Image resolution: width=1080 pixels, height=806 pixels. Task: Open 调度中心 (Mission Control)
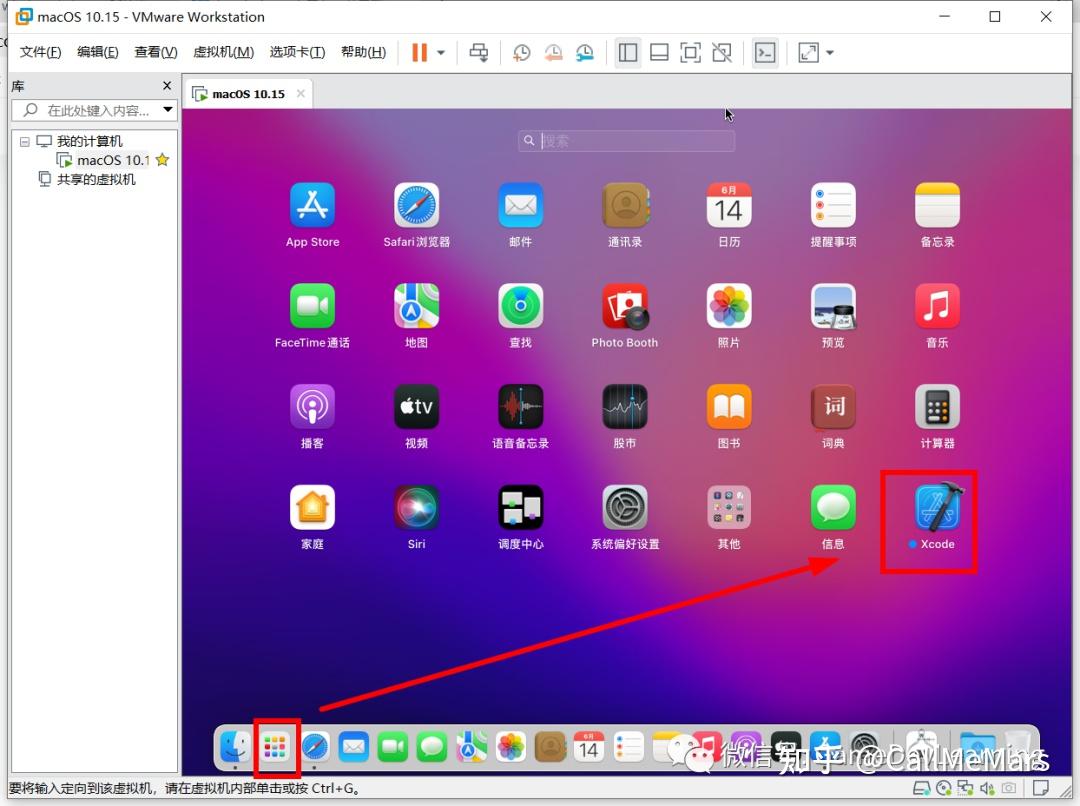[x=521, y=507]
